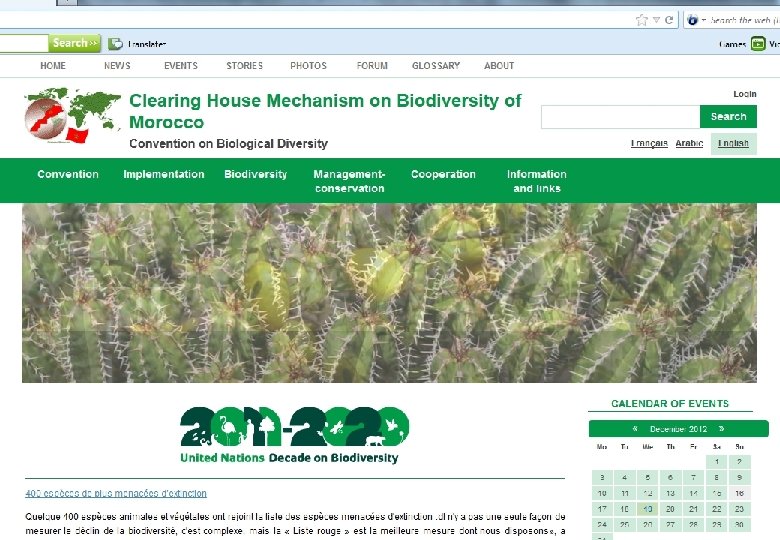Open the Biodiversity menu

pos(256,175)
